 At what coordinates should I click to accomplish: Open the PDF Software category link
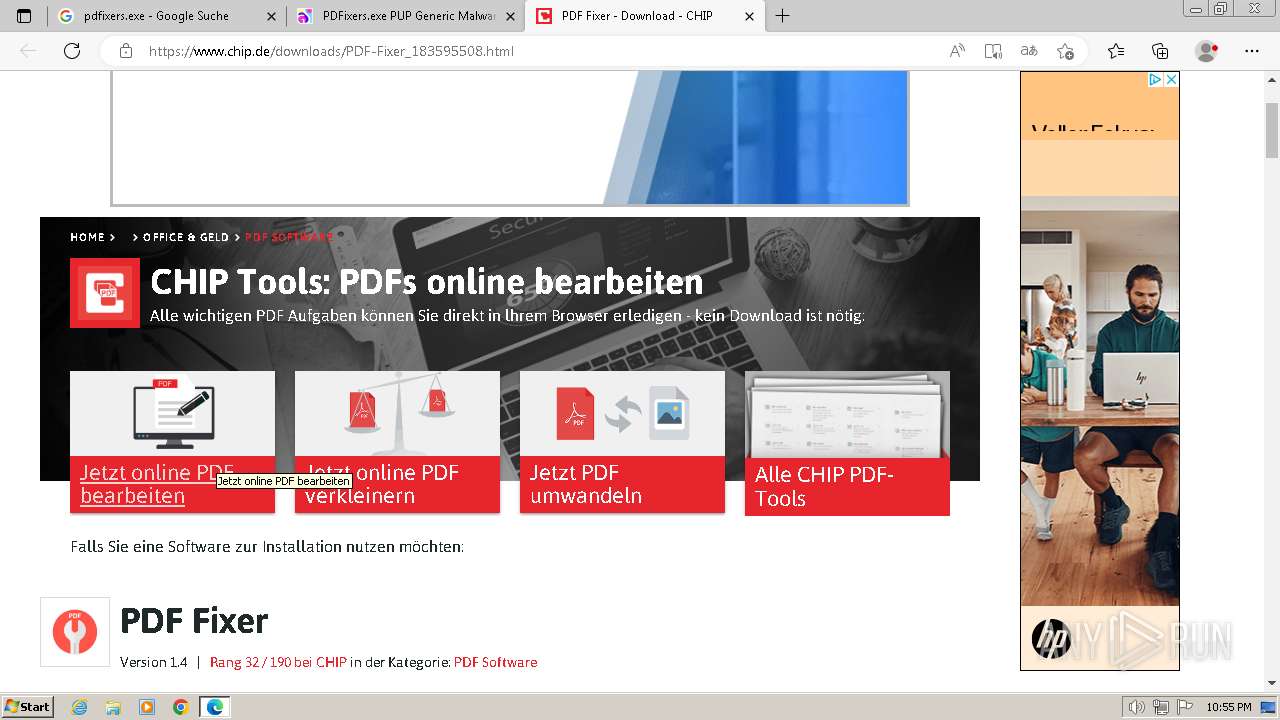point(495,662)
